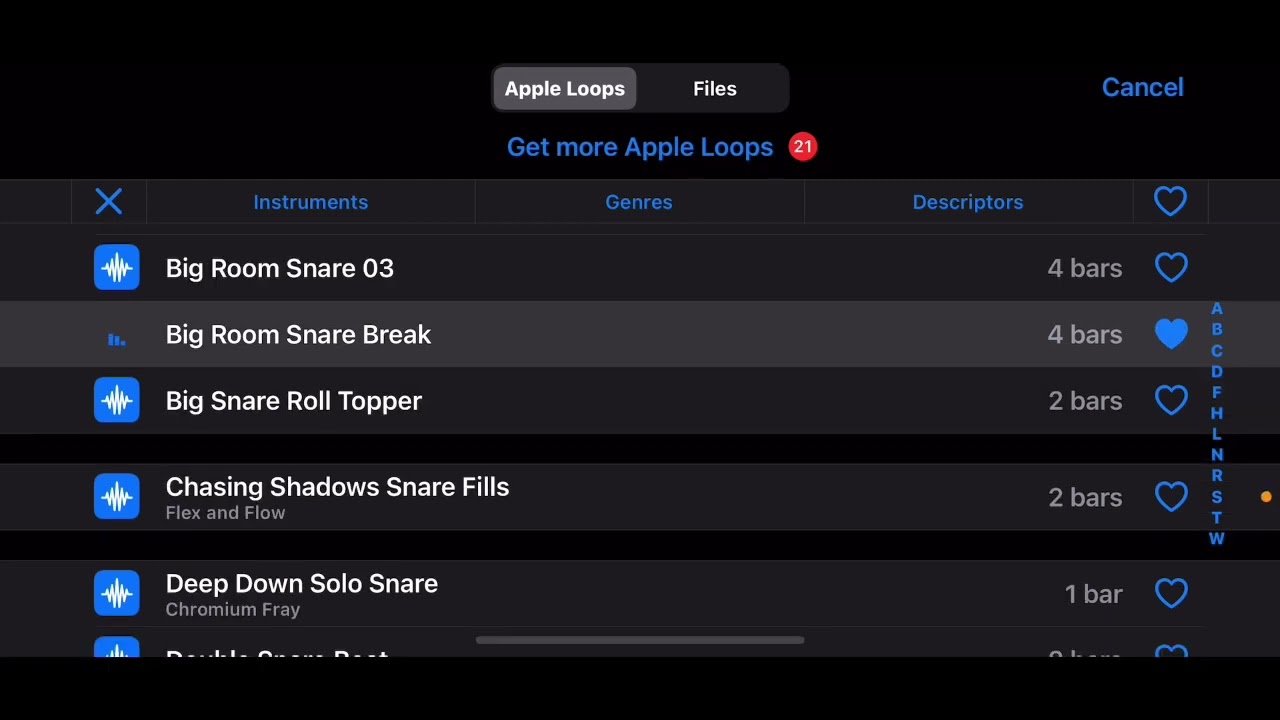Click the Chromium Fray subtitle
This screenshot has height=720, width=1280.
point(233,609)
